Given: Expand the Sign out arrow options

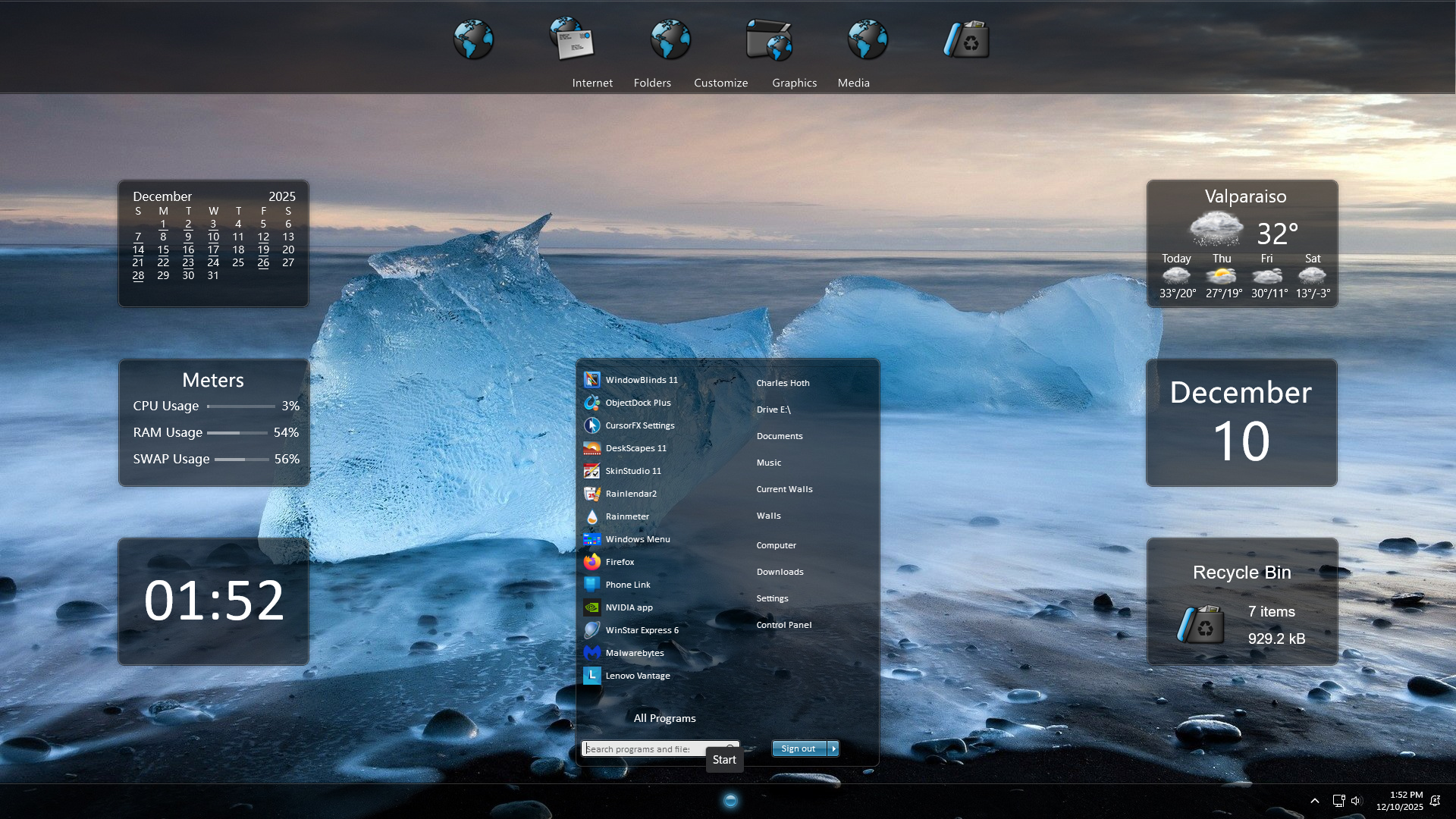Looking at the screenshot, I should pos(833,748).
